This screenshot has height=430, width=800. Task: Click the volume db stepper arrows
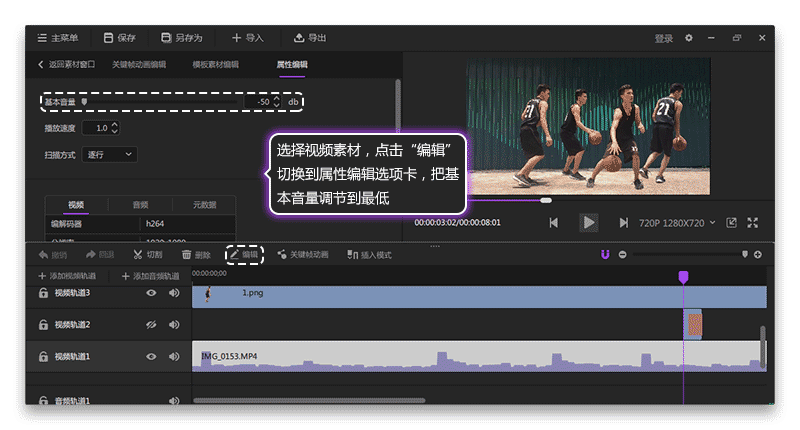coord(277,102)
